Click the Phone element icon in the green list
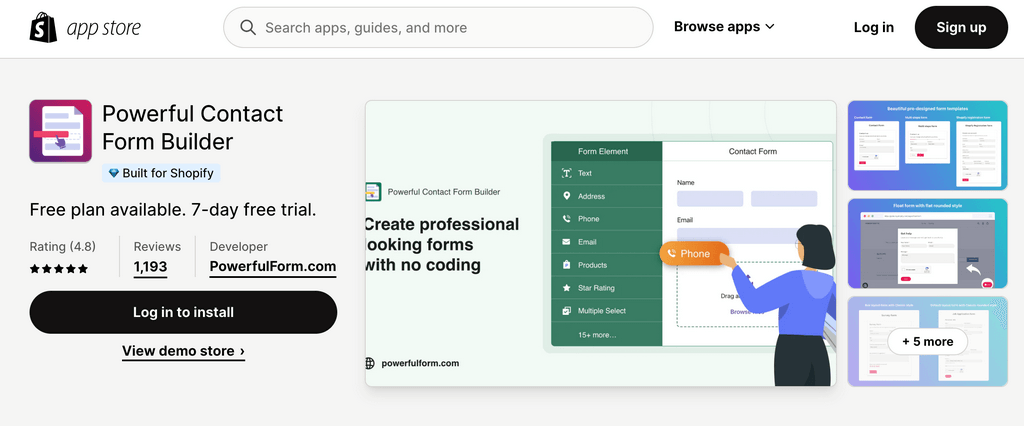The width and height of the screenshot is (1024, 426). coord(566,219)
